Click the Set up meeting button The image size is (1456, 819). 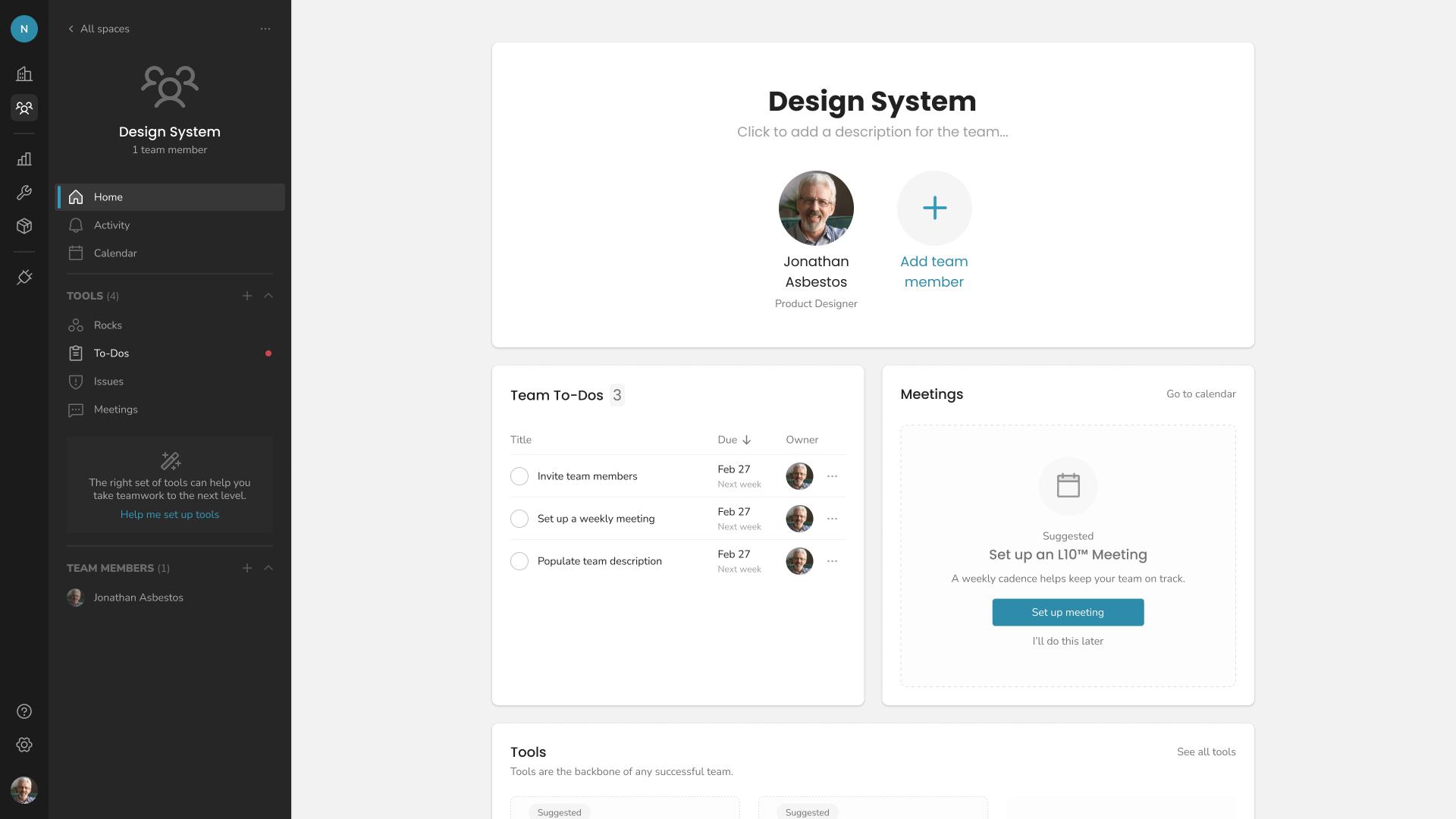(1068, 612)
